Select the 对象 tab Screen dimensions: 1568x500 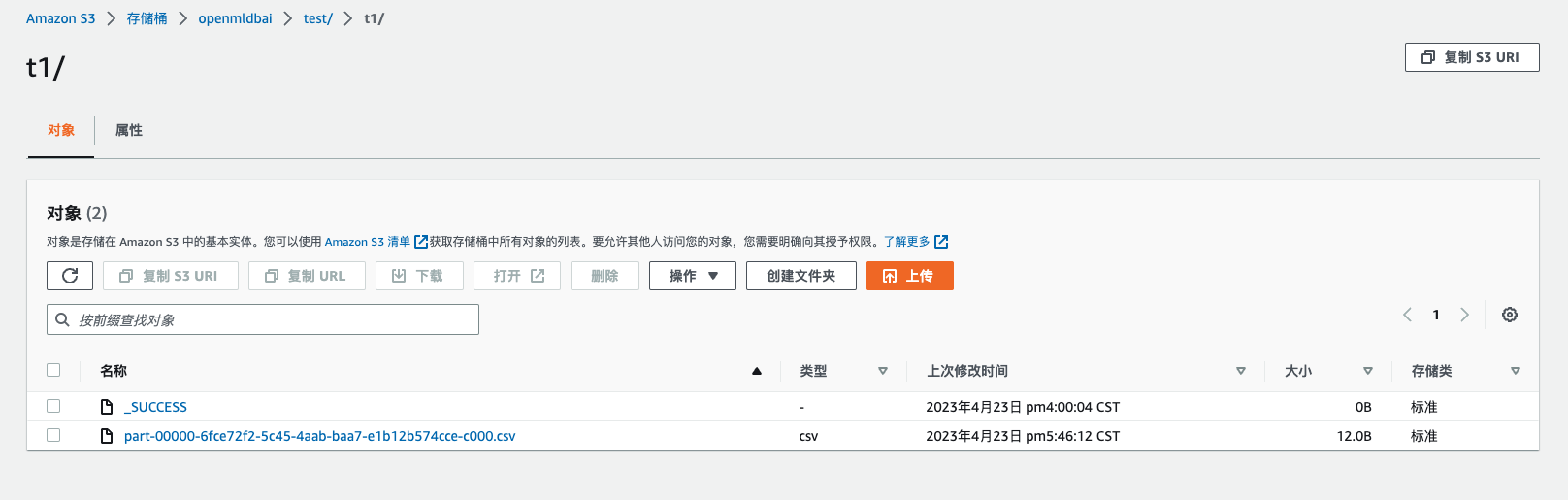[61, 130]
